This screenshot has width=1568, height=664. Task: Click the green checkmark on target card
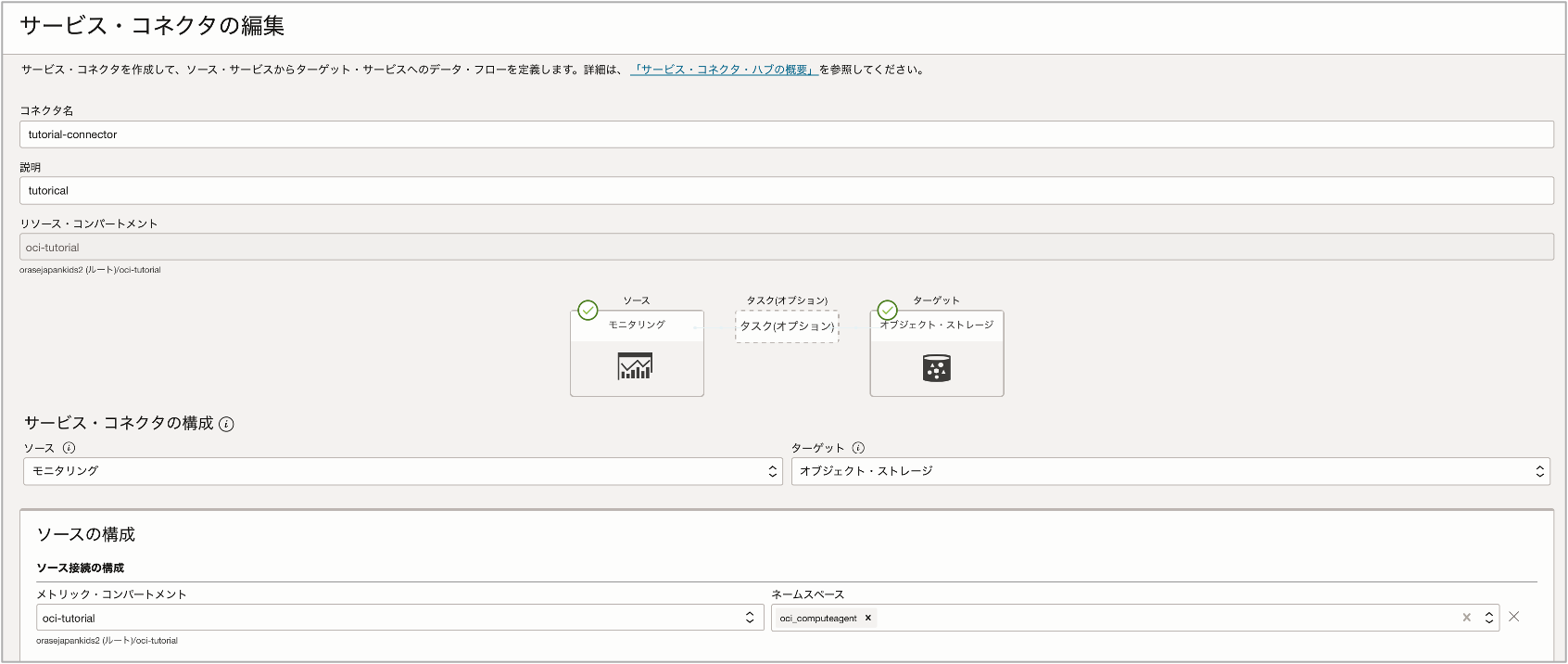[x=887, y=310]
